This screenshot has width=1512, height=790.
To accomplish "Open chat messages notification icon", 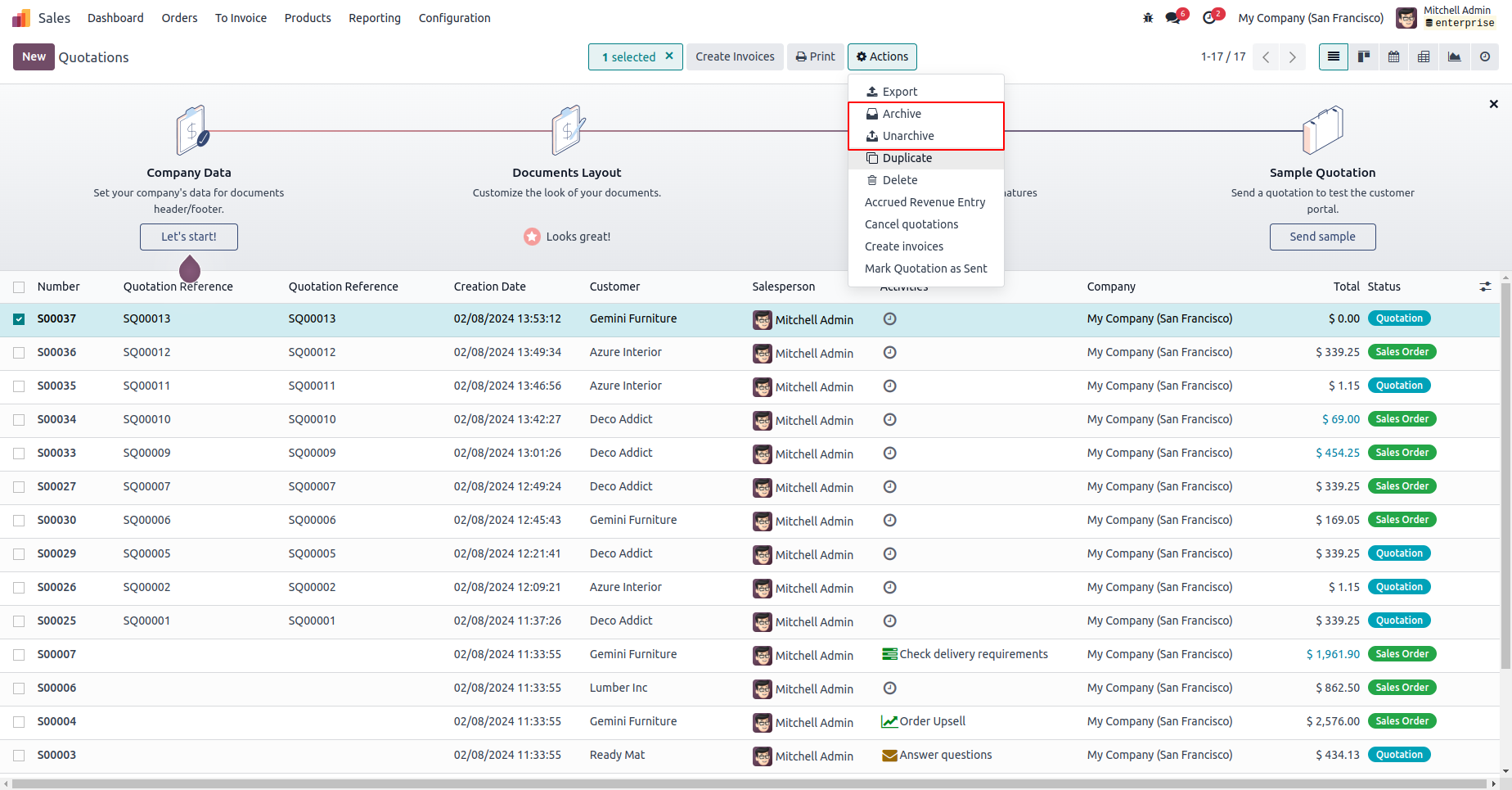I will (1174, 18).
